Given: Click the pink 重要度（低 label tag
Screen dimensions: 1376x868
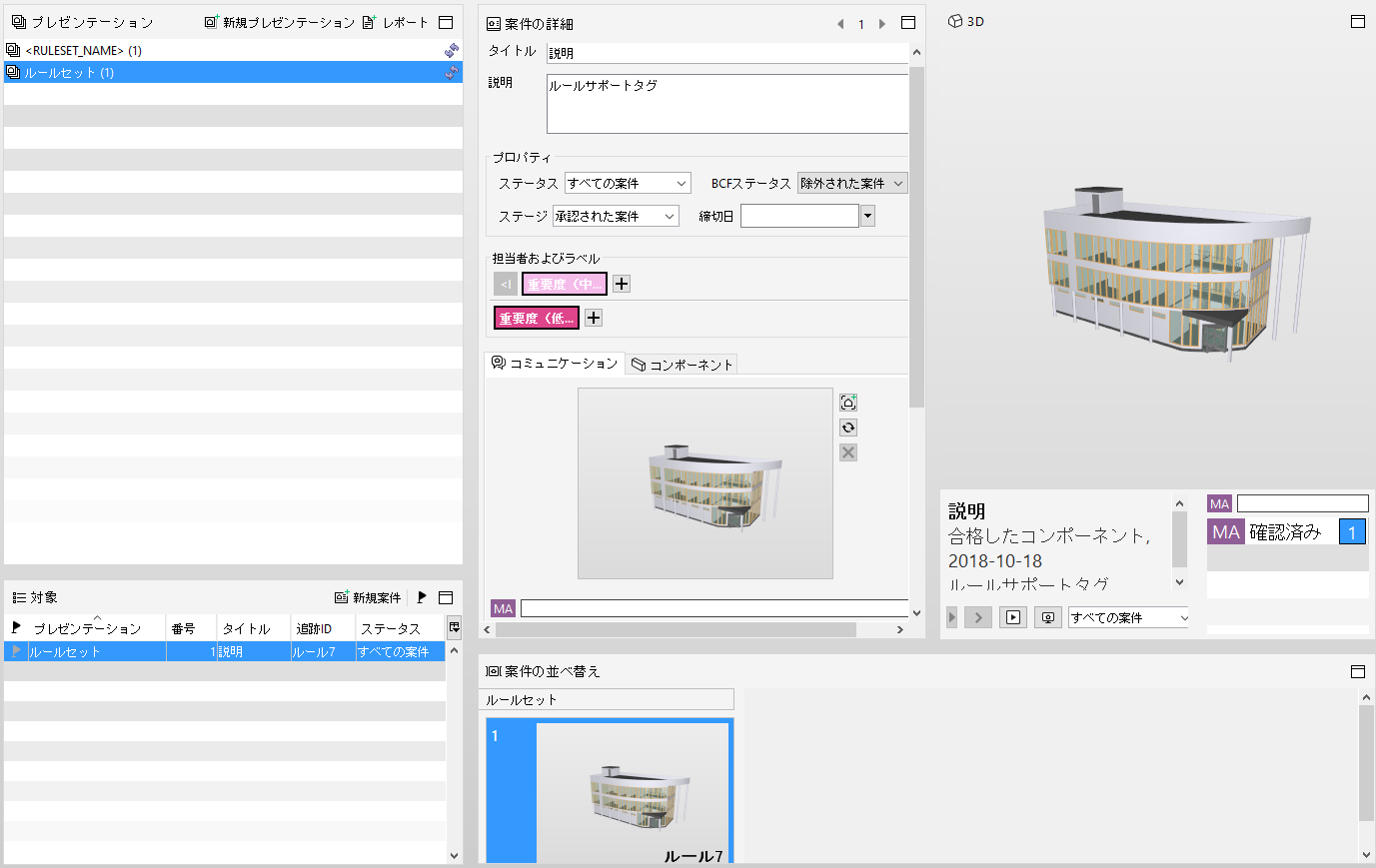Looking at the screenshot, I should tap(537, 318).
